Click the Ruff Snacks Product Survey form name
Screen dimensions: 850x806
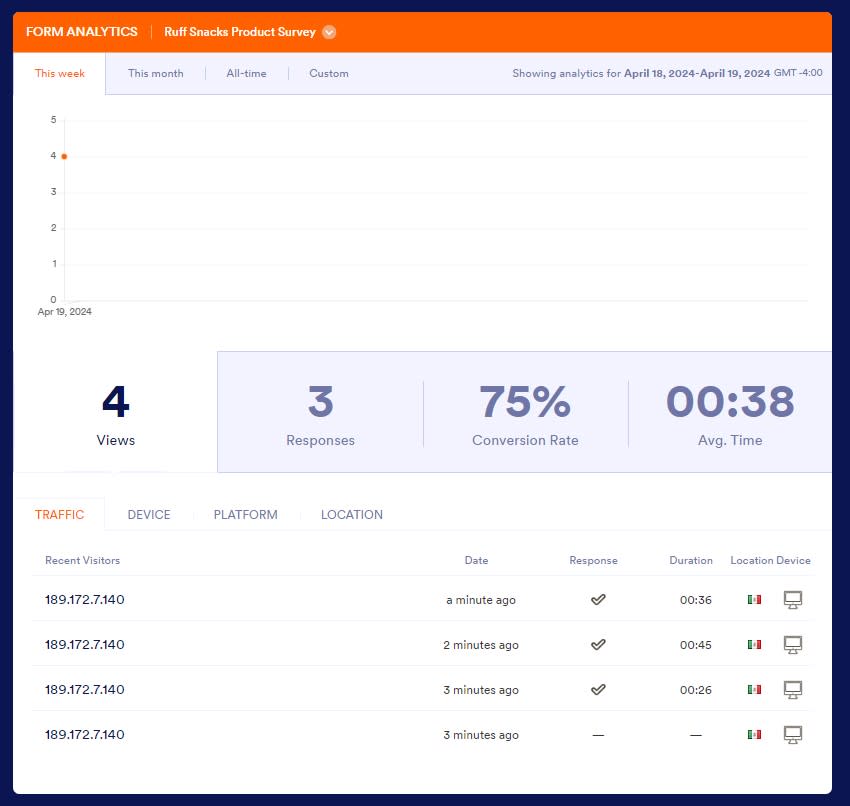(x=240, y=32)
